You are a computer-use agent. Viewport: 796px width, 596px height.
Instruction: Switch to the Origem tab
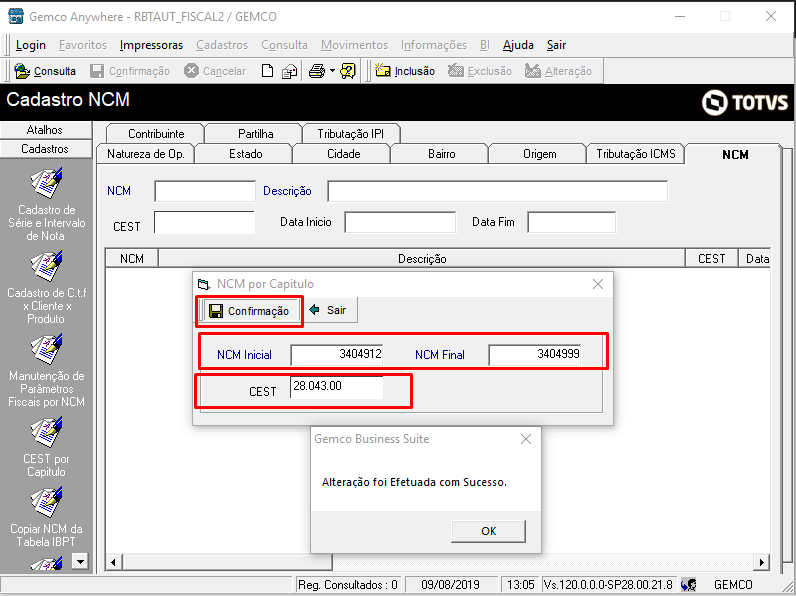(539, 154)
